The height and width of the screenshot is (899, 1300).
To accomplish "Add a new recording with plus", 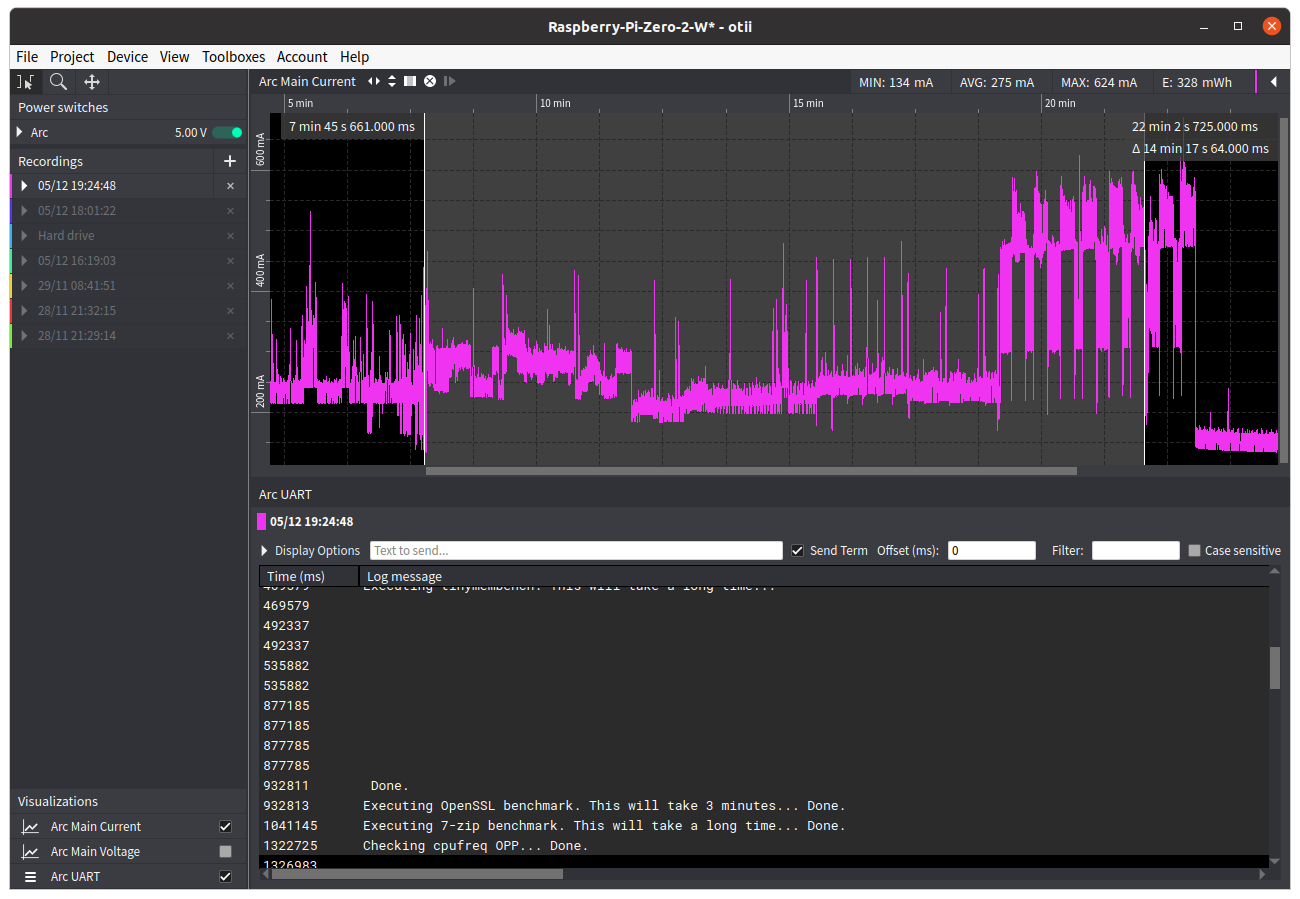I will (x=230, y=161).
